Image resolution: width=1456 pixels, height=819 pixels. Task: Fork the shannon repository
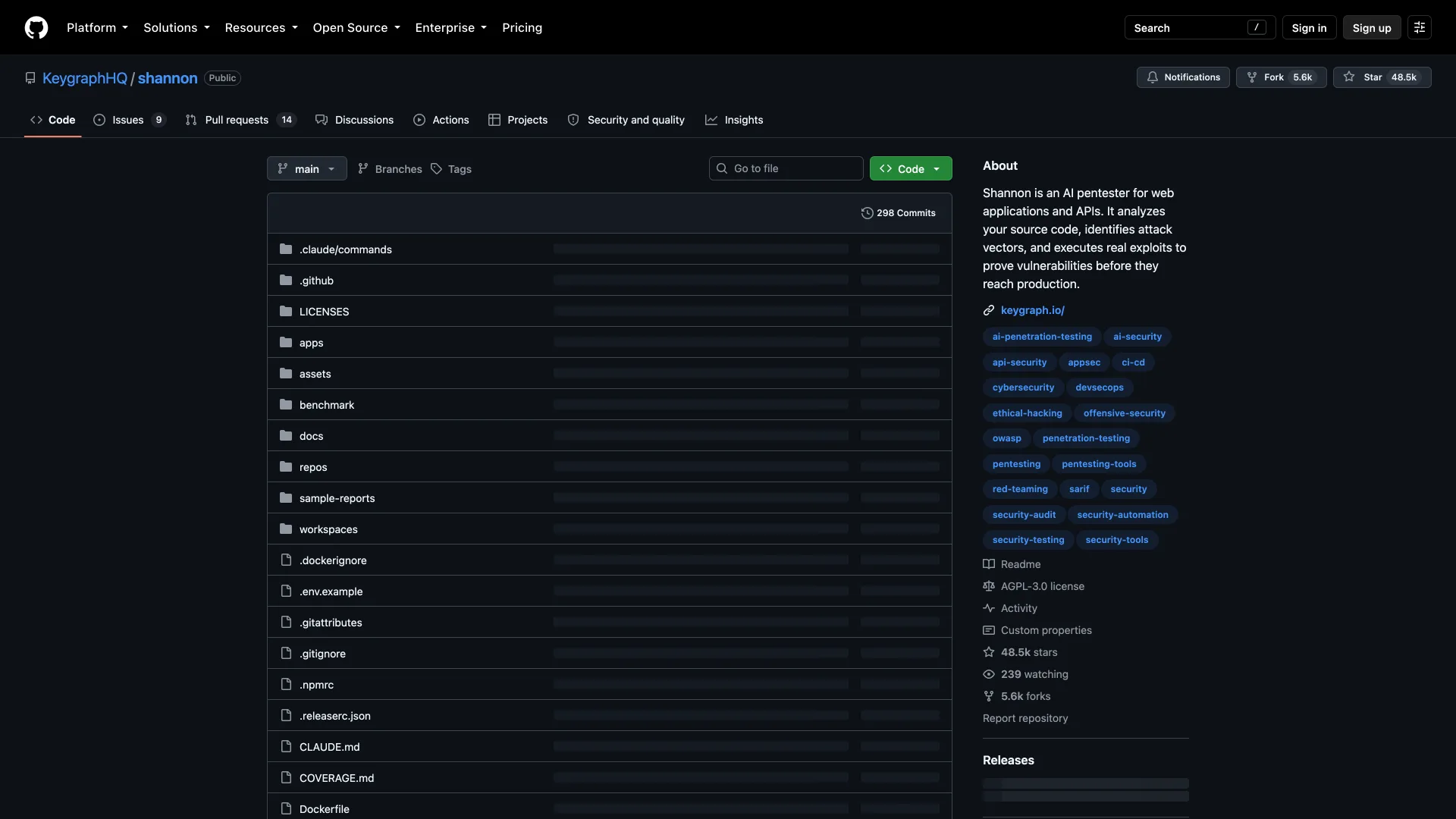coord(1281,77)
